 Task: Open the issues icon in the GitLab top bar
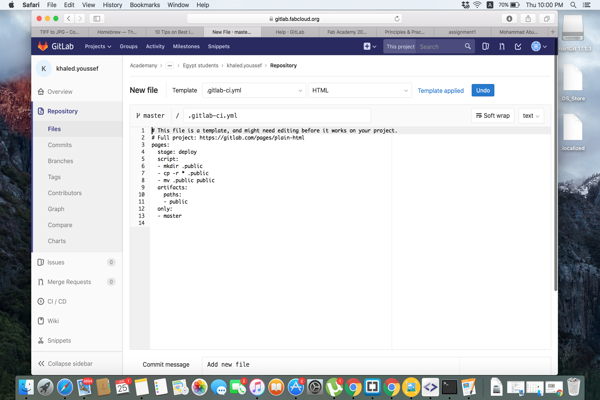[485, 46]
